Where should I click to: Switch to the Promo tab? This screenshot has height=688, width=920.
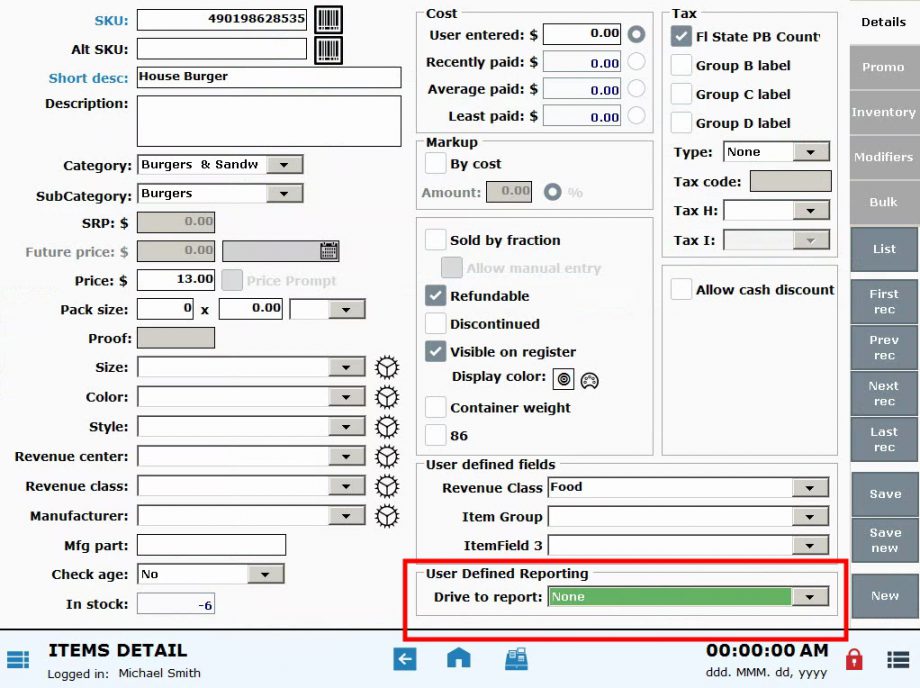pos(884,67)
